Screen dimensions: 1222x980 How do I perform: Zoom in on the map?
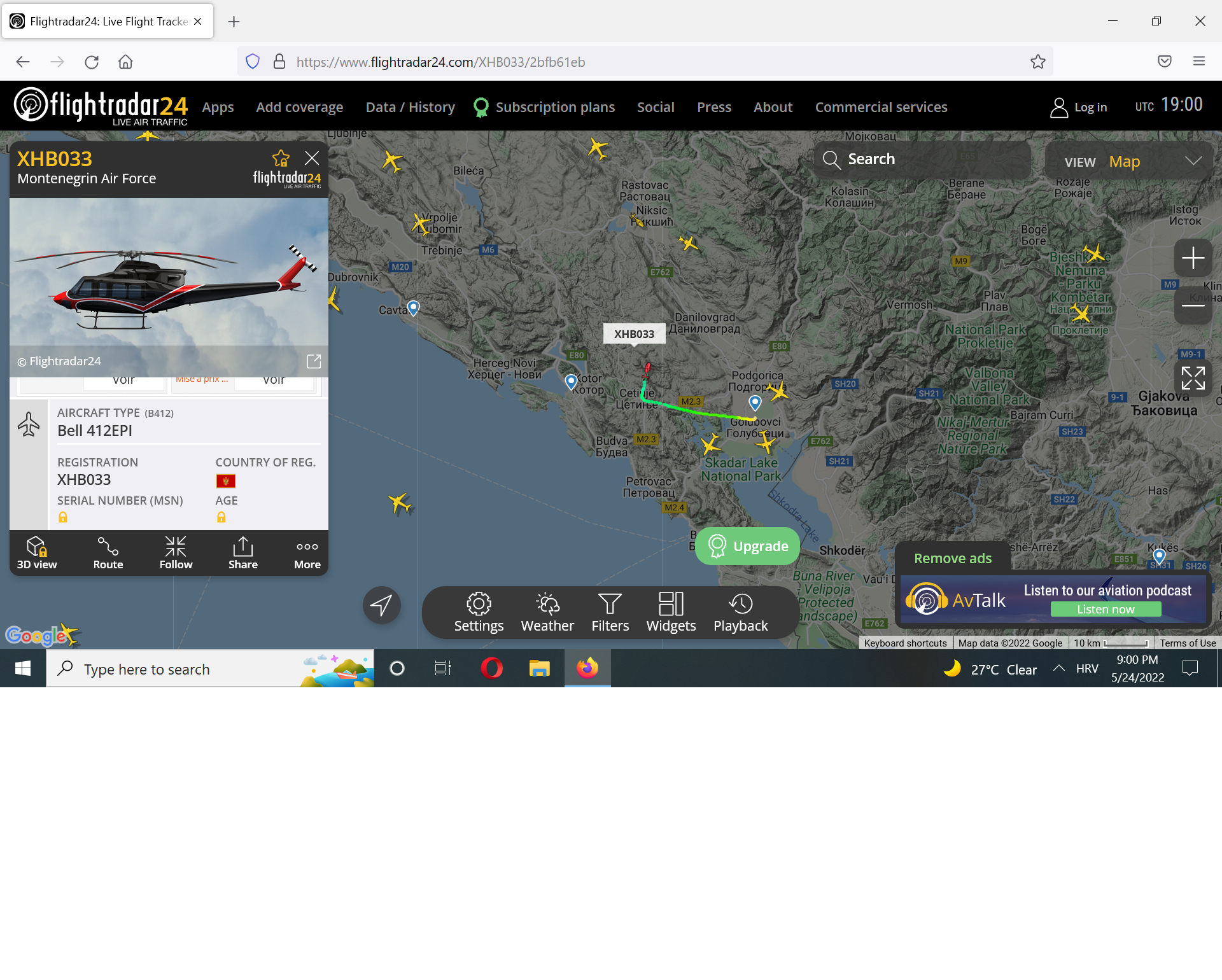[x=1193, y=258]
